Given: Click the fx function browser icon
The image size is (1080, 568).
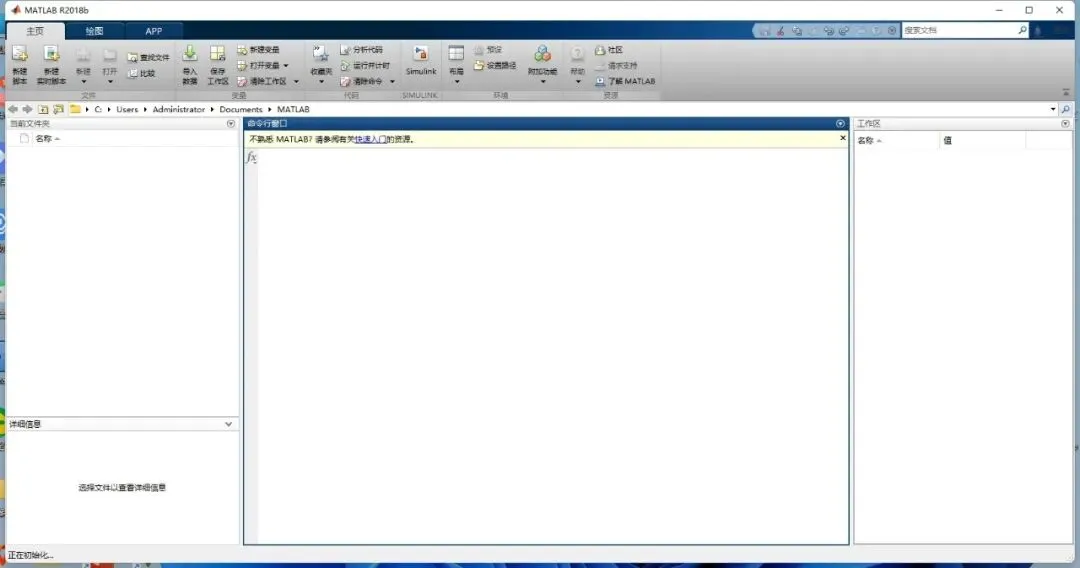Looking at the screenshot, I should [251, 158].
